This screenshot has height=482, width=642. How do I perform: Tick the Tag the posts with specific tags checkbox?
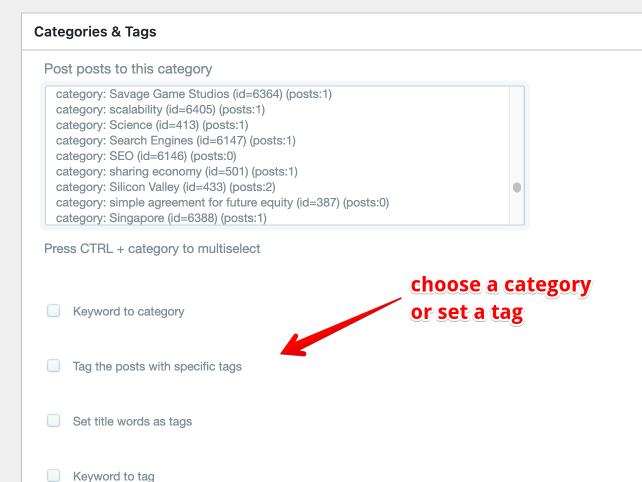coord(54,366)
